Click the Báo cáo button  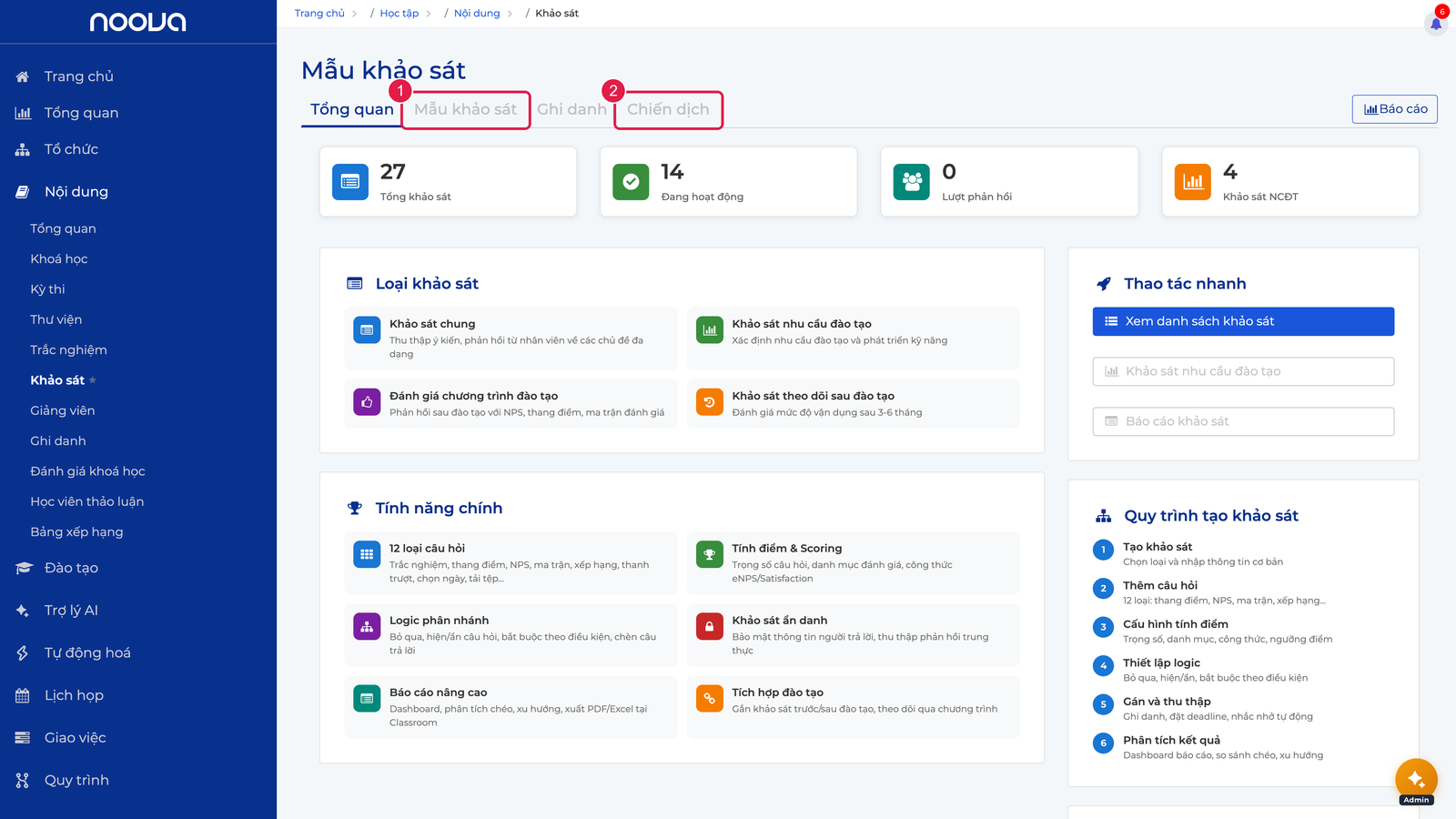1395,109
